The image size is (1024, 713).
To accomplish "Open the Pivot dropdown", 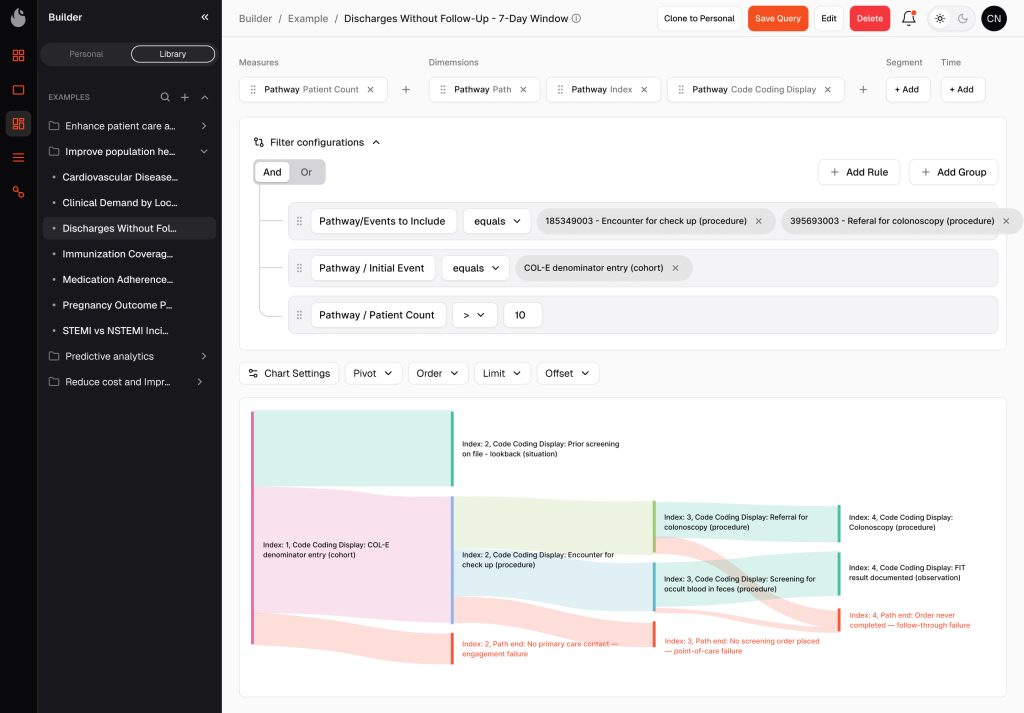I will click(x=373, y=373).
